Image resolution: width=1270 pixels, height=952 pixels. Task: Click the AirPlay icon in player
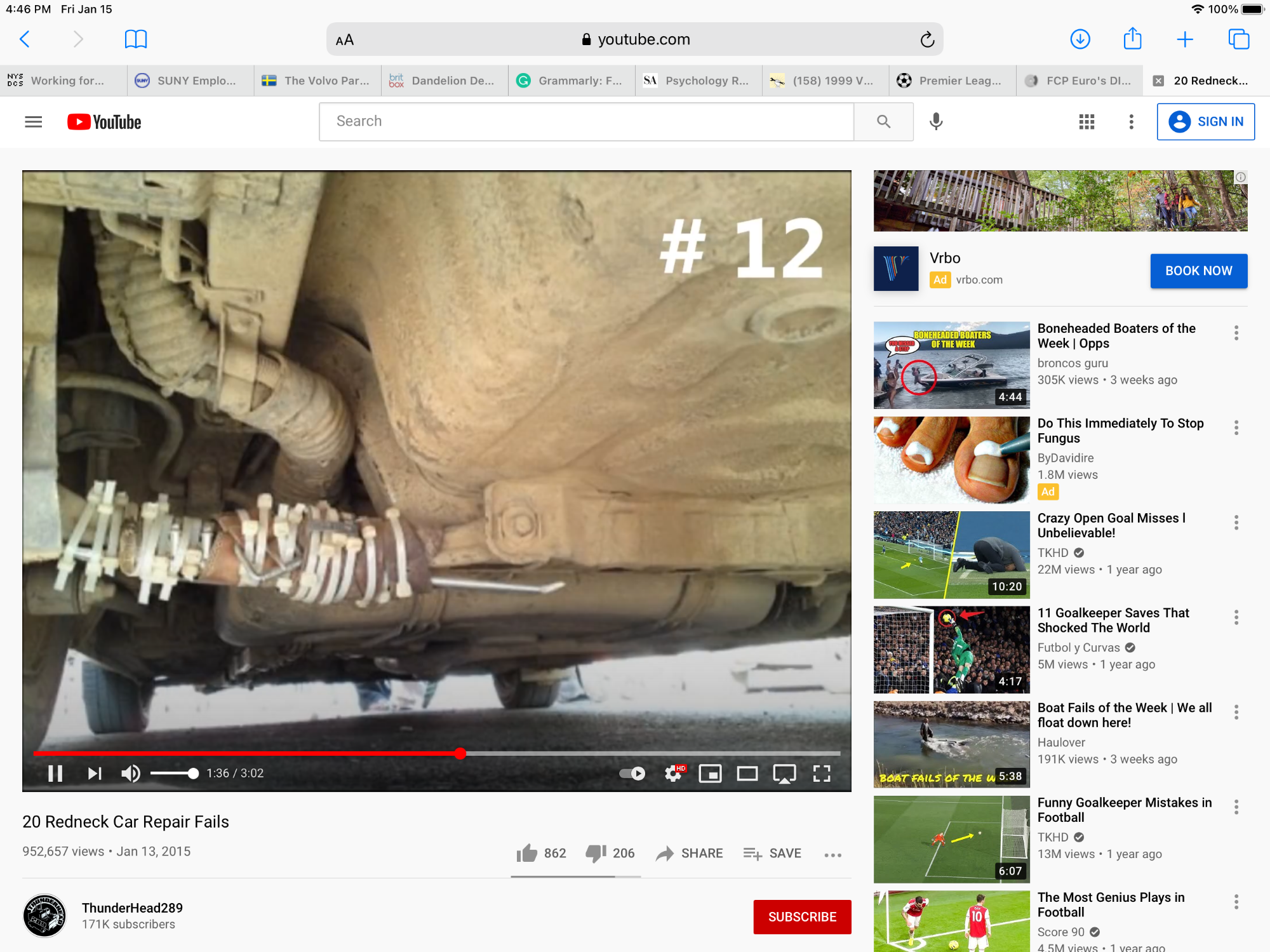point(784,773)
